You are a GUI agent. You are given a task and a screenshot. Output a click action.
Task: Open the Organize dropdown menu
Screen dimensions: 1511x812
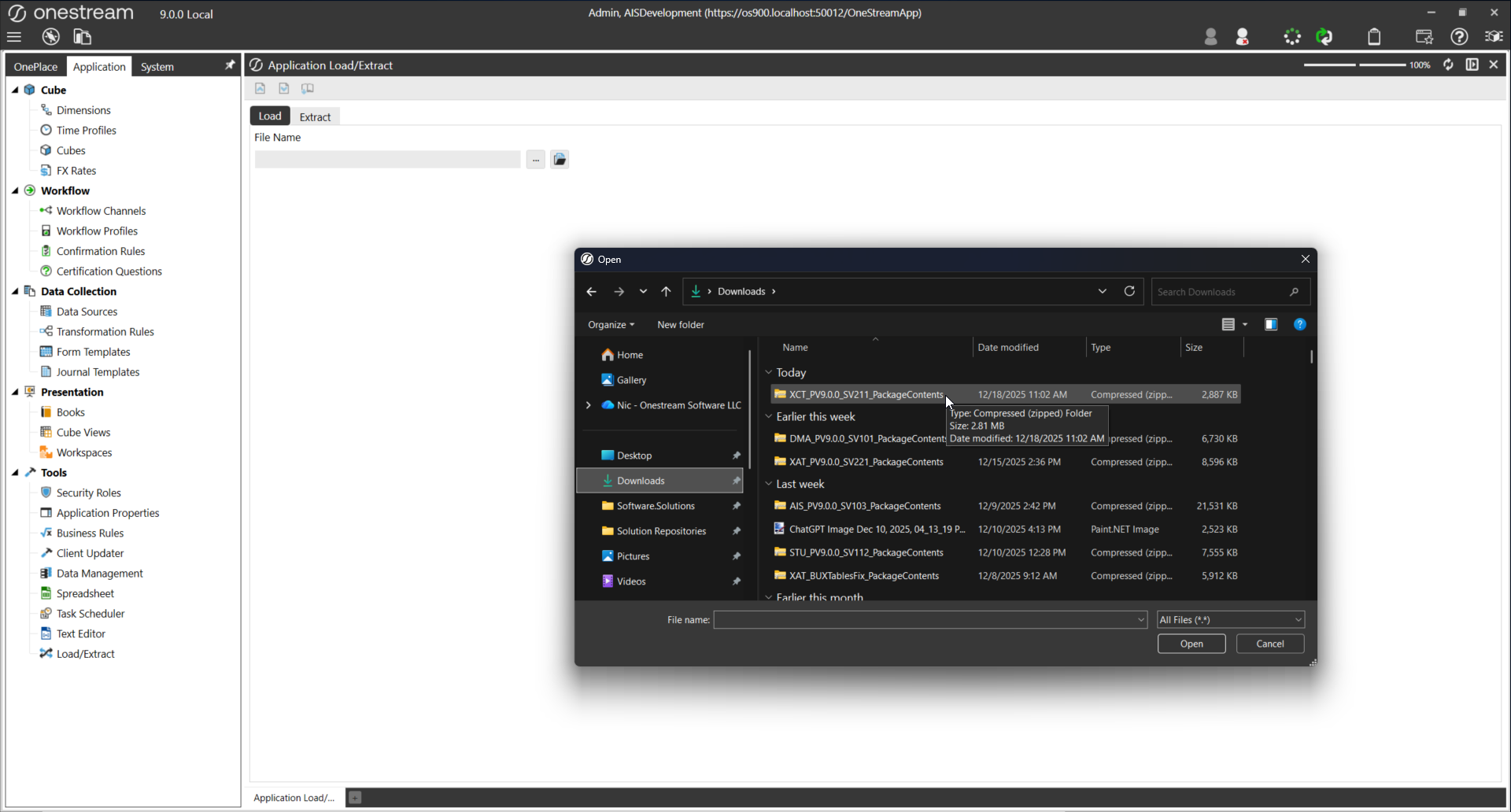click(x=611, y=325)
